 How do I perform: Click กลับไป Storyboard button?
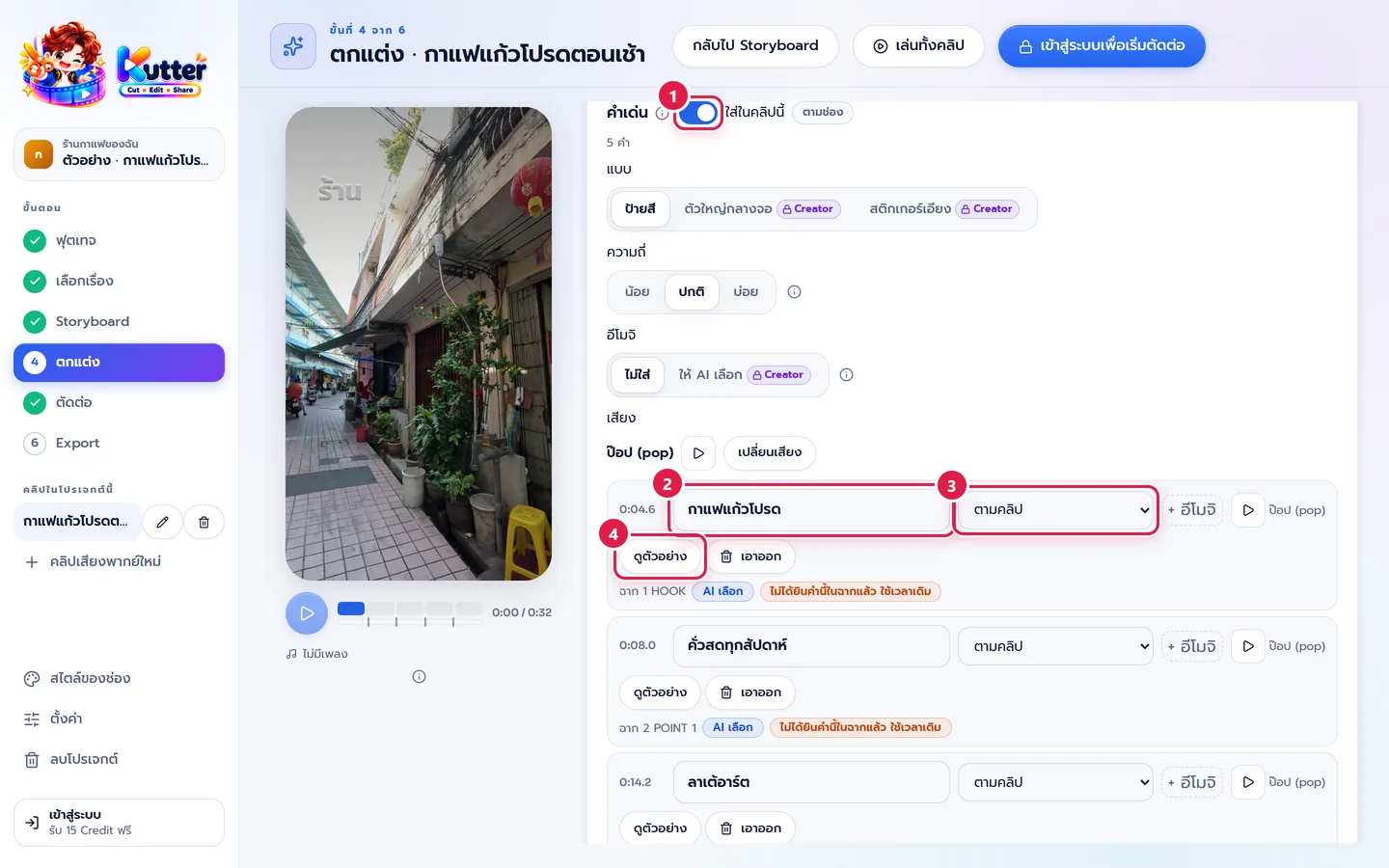tap(755, 46)
